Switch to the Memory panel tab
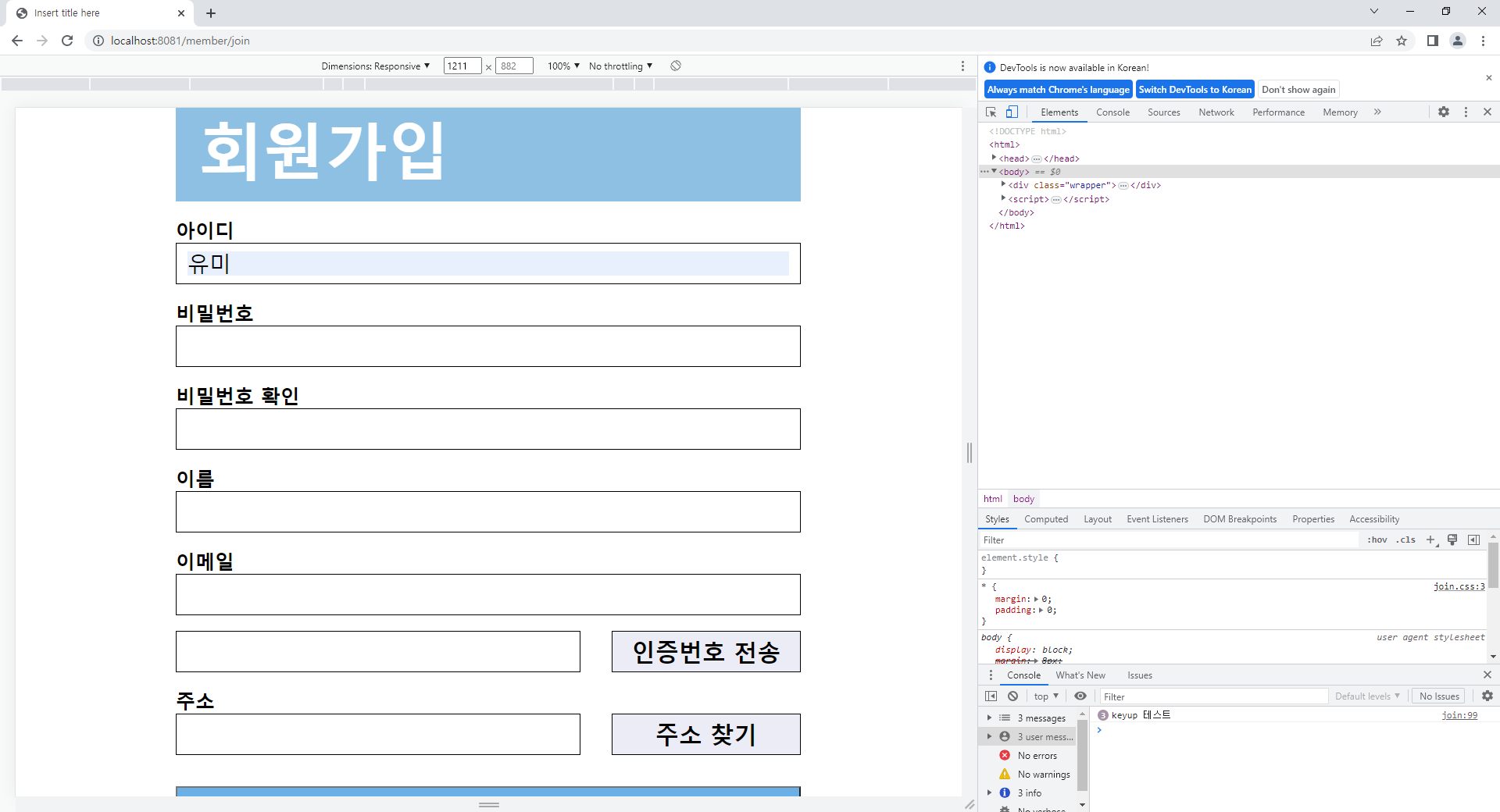 pos(1340,112)
